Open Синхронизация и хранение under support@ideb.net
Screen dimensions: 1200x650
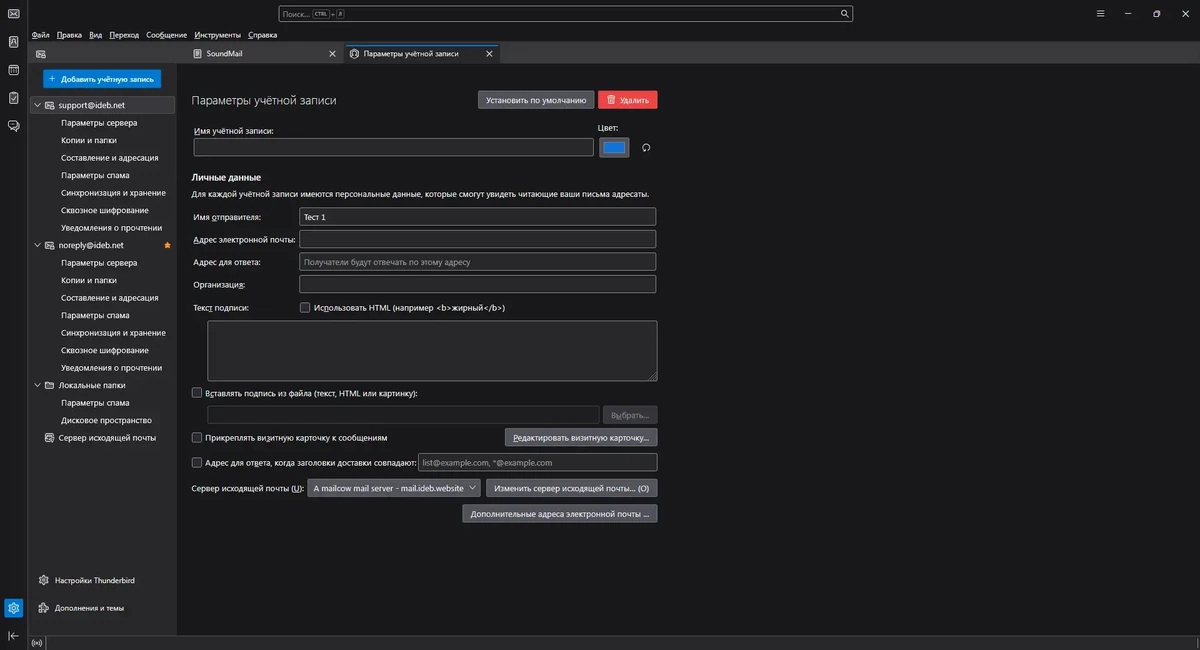(113, 193)
